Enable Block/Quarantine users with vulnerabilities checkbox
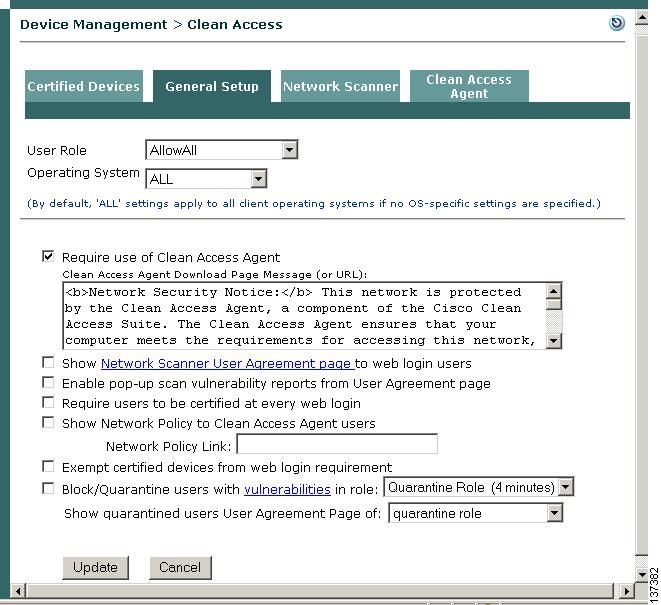Viewport: 661px width, 605px height. point(48,489)
